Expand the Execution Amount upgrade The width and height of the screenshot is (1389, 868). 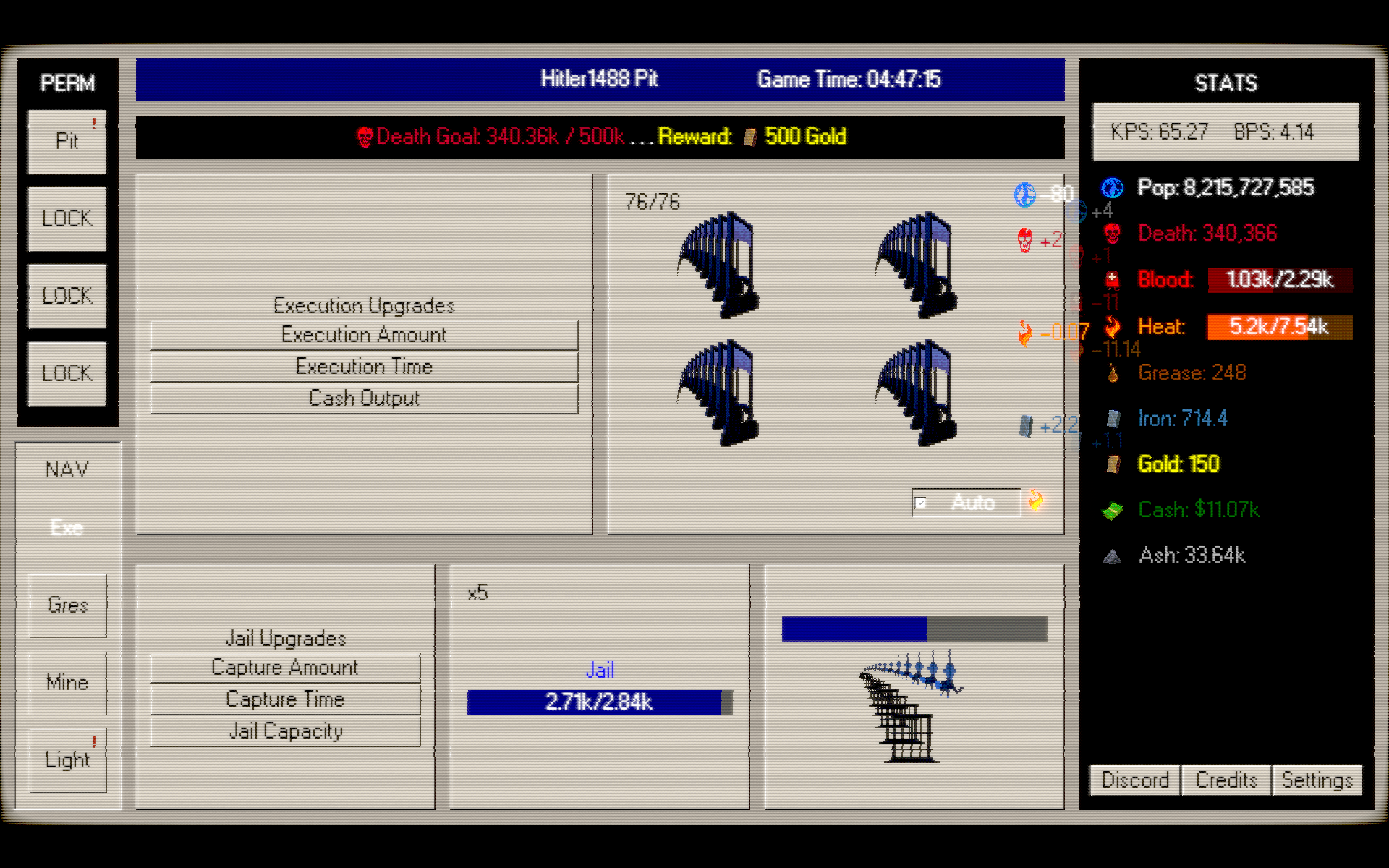pos(364,336)
